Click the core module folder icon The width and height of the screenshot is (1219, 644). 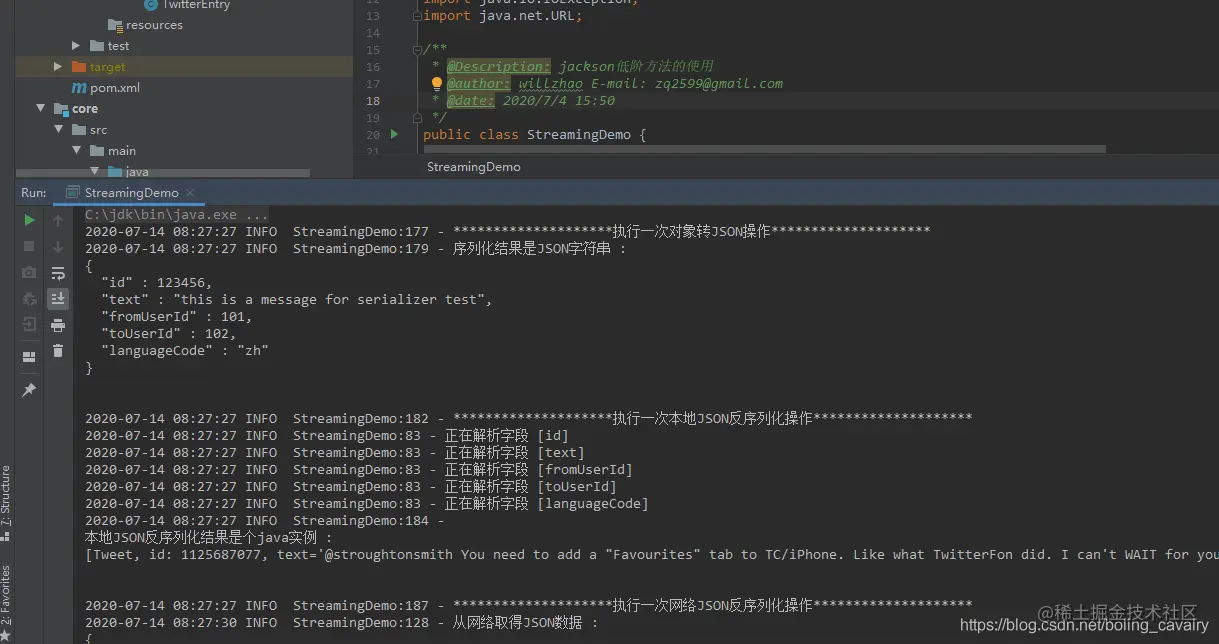pos(61,109)
